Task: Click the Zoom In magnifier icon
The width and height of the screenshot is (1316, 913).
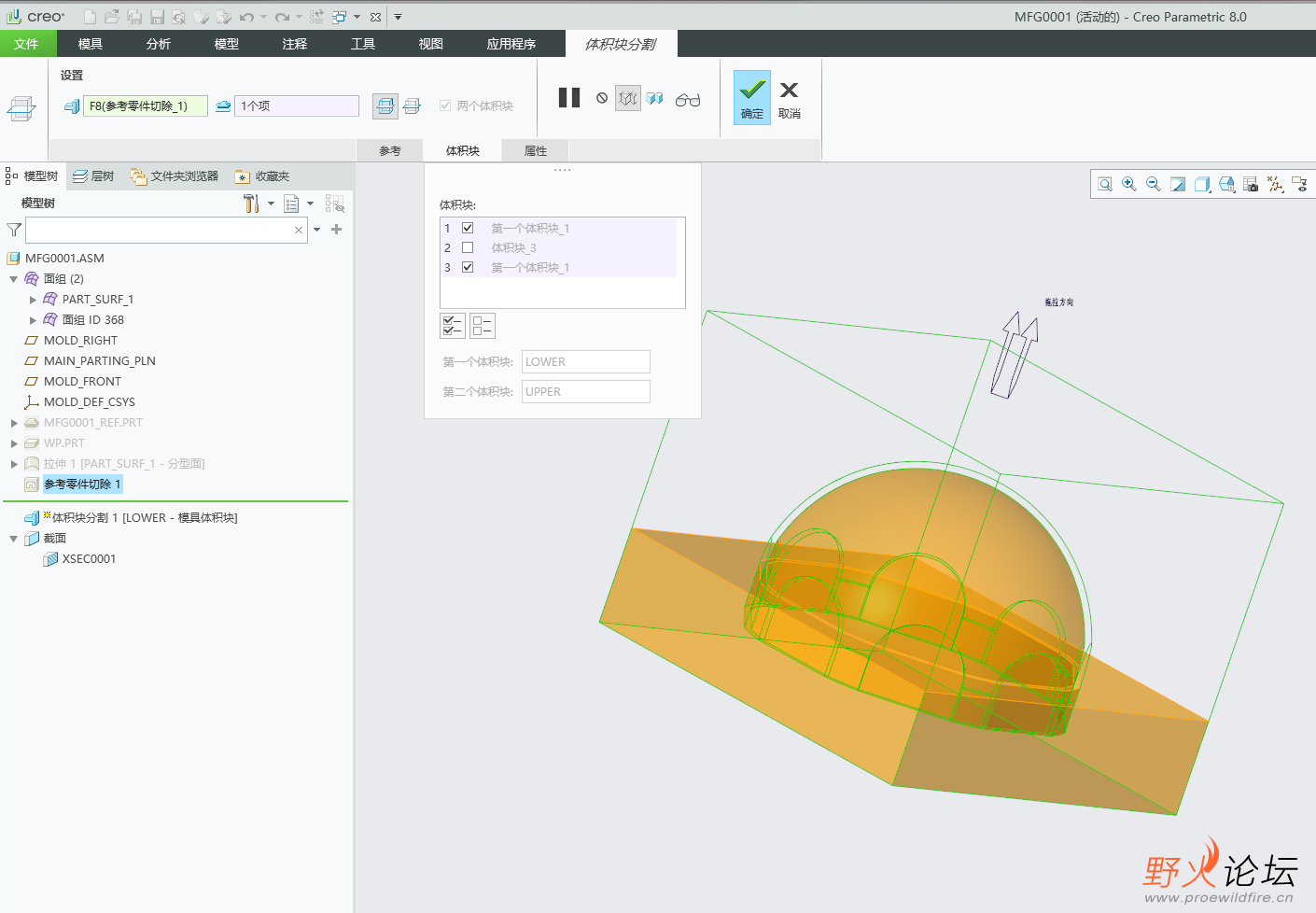Action: [x=1129, y=184]
